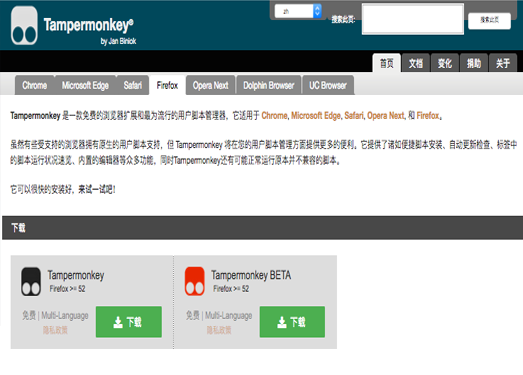The image size is (523, 375).
Task: Follow the orange Safari link in description
Action: [354, 115]
